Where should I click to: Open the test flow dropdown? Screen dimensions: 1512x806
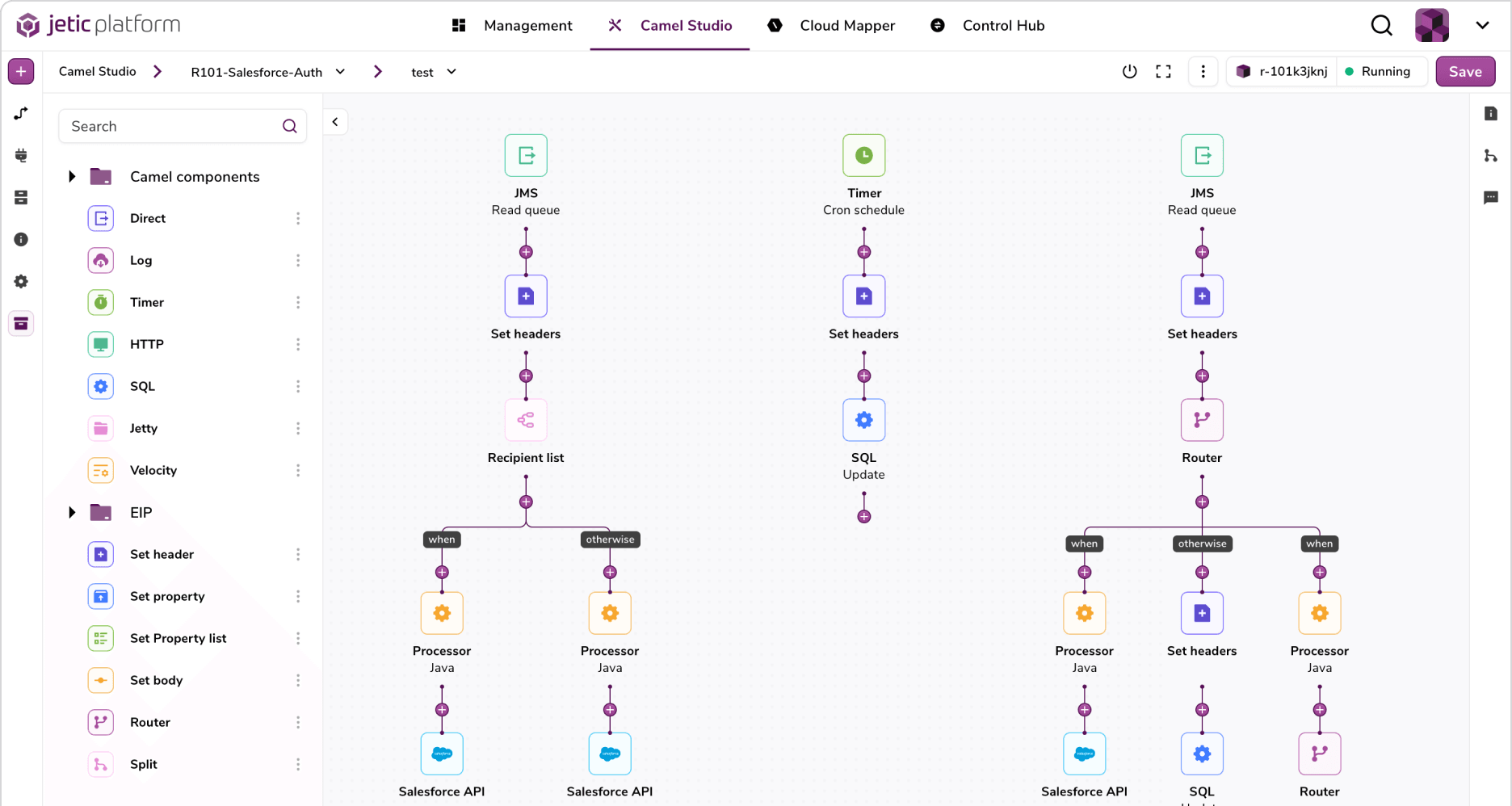point(453,72)
